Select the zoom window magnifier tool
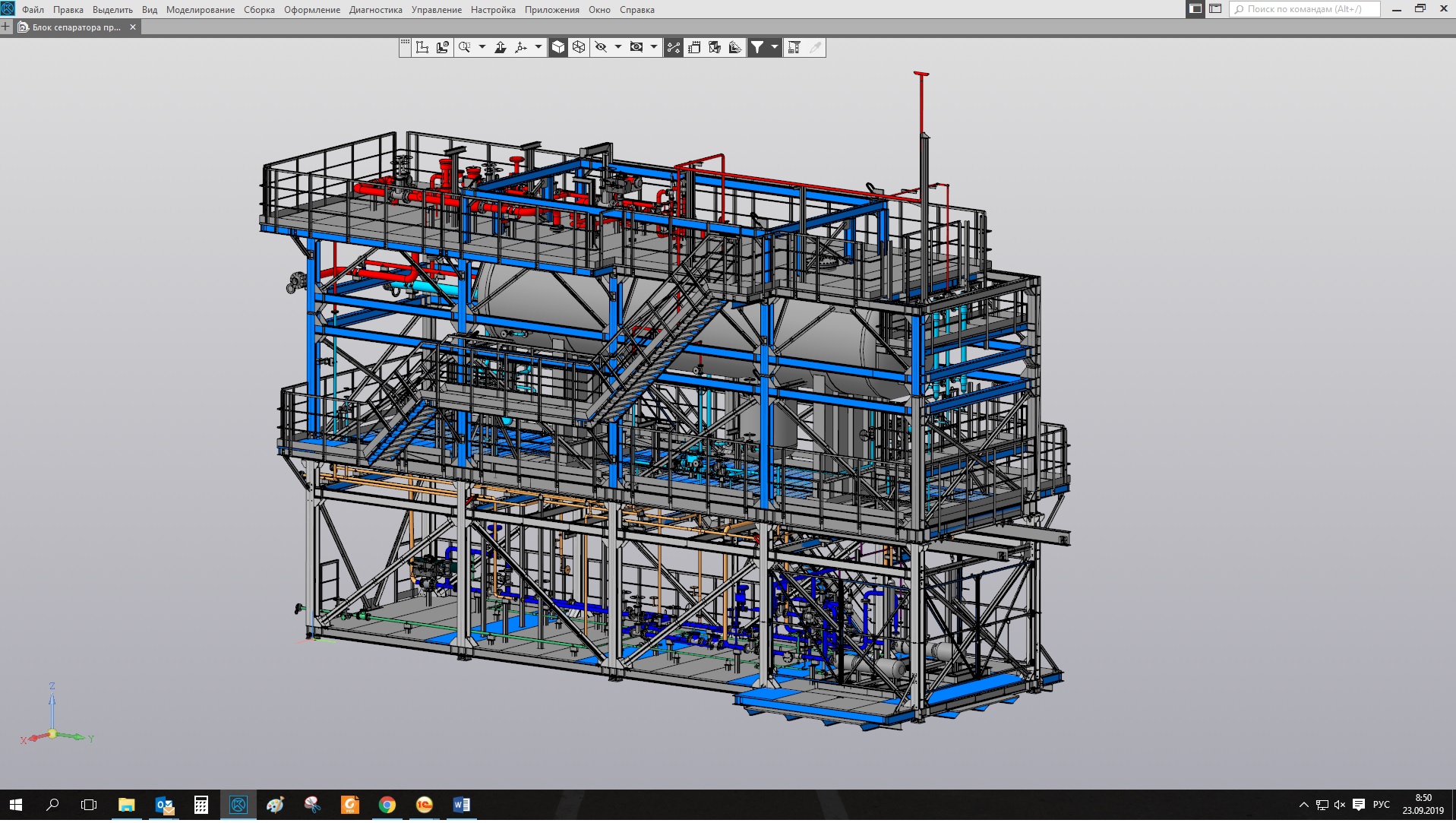 point(464,47)
